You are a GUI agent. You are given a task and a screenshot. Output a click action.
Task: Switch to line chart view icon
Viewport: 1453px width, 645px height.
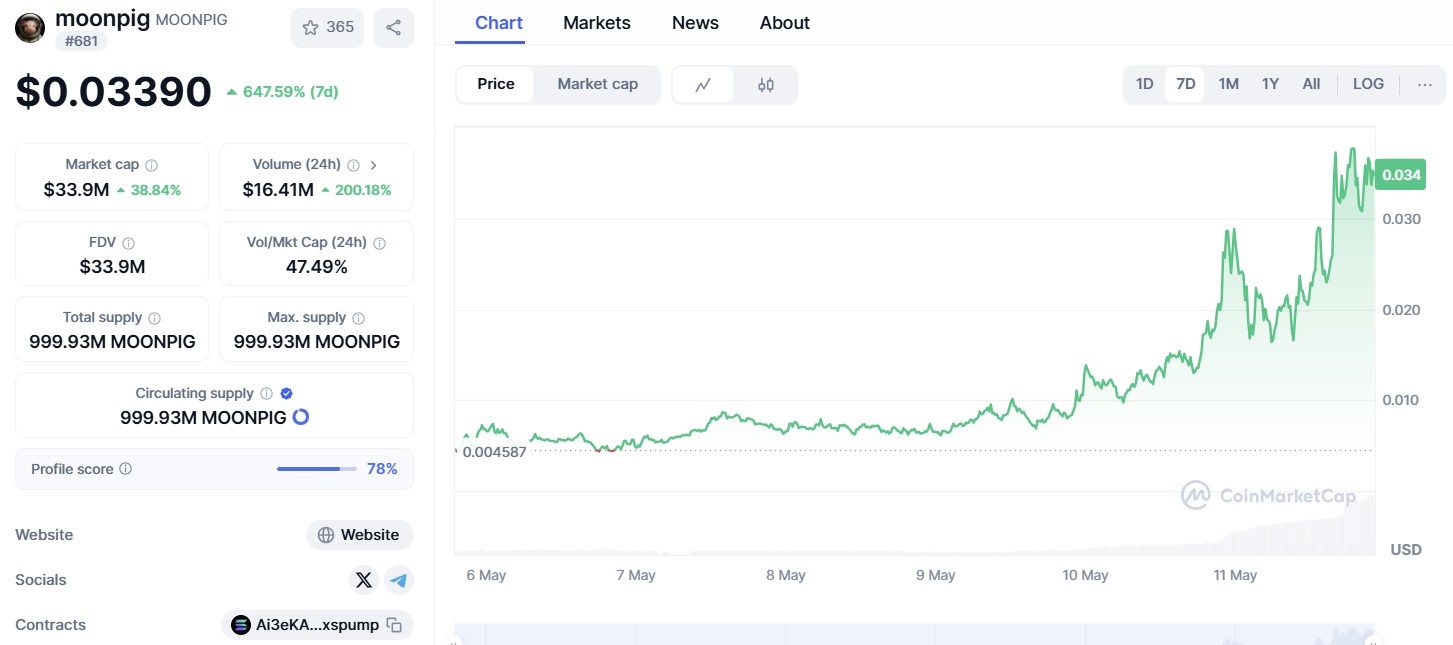pyautogui.click(x=703, y=85)
